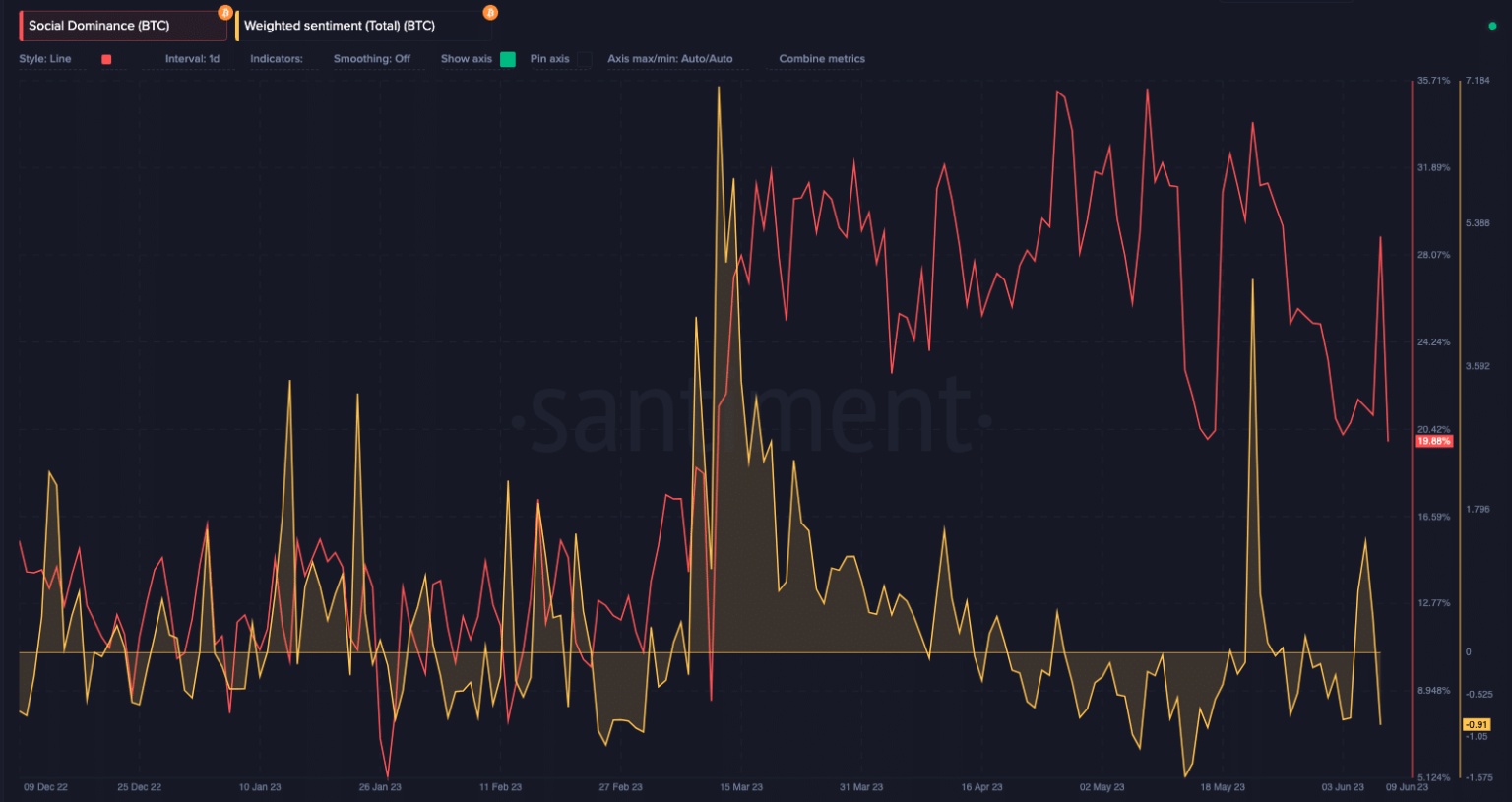Click Combine metrics
Viewport: 1512px width, 802px height.
click(822, 59)
